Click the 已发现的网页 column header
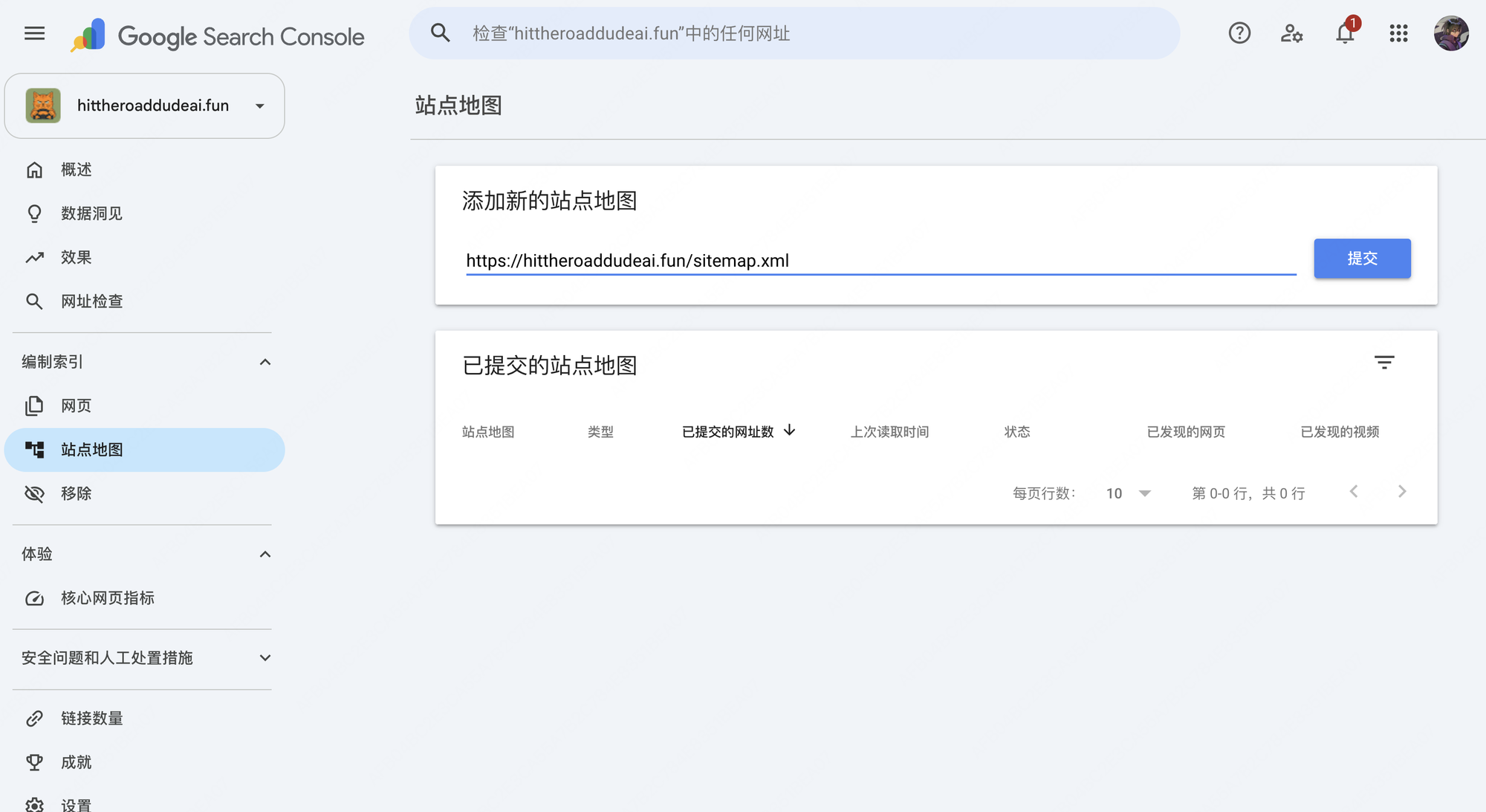The image size is (1486, 812). click(x=1186, y=432)
